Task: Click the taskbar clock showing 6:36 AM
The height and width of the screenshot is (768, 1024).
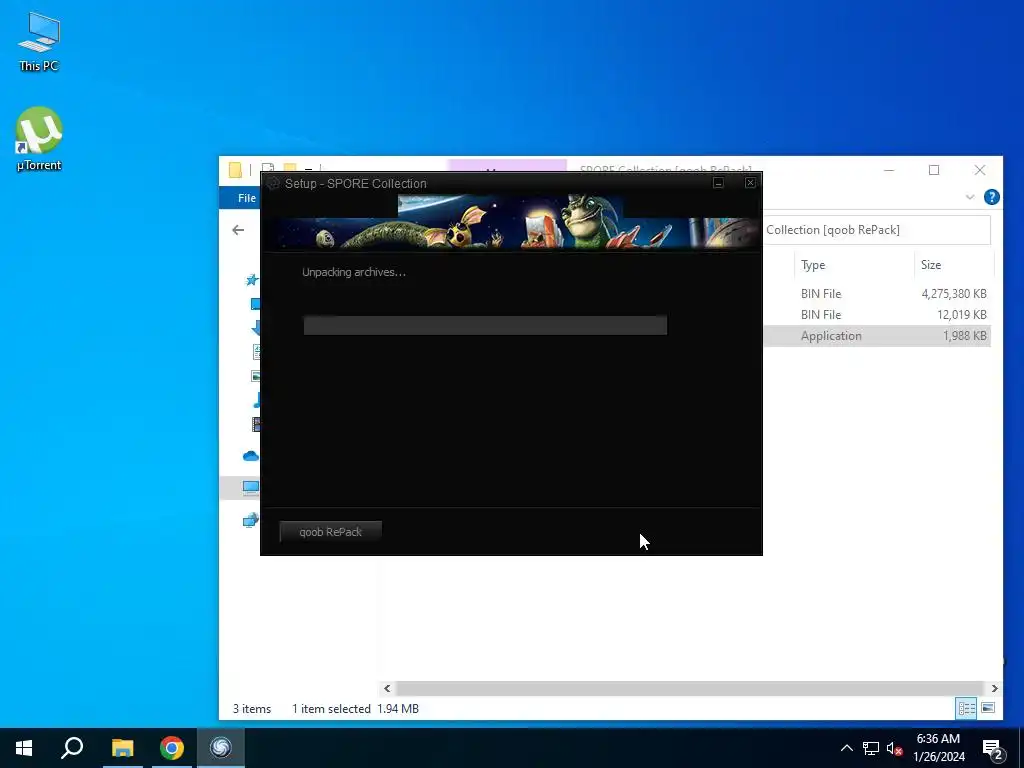Action: (938, 748)
